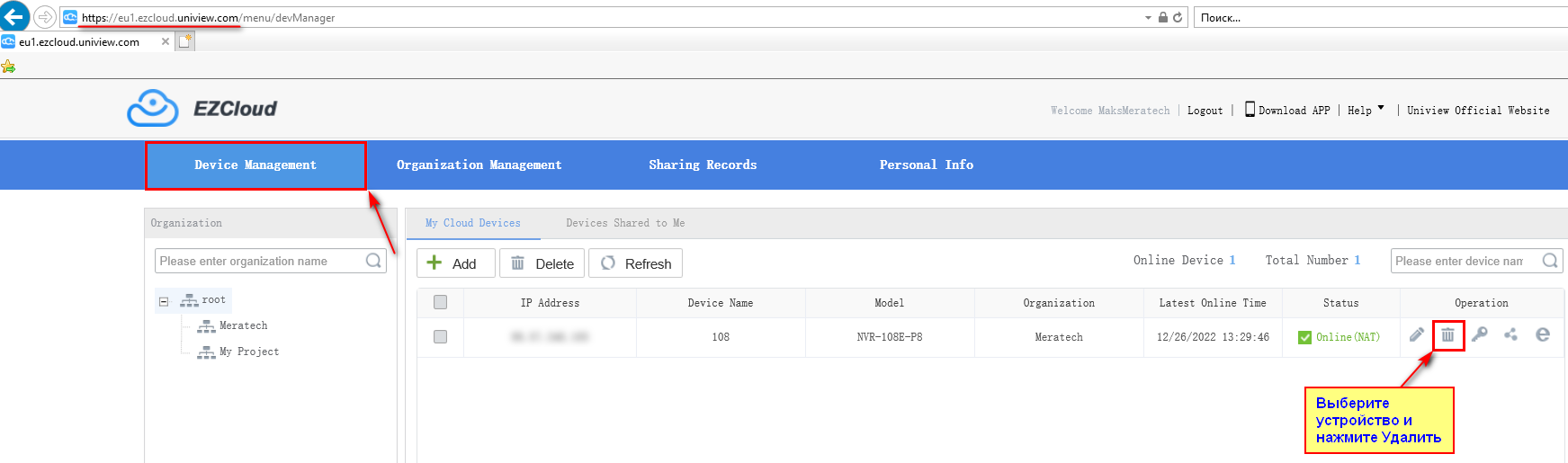The image size is (1568, 463).
Task: Click the Download APP link
Action: [1287, 110]
